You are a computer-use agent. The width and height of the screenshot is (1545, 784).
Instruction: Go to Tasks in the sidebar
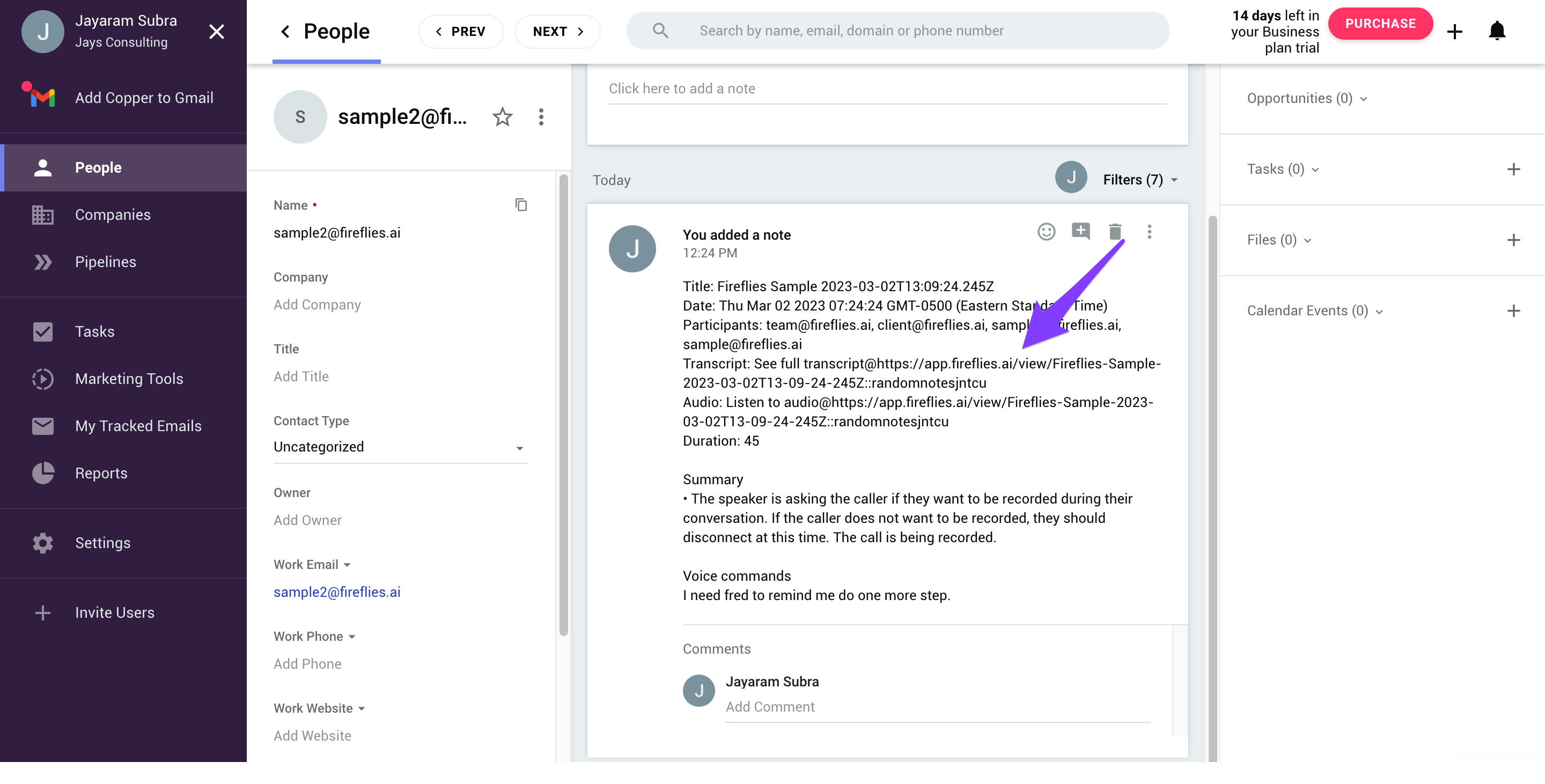123,331
